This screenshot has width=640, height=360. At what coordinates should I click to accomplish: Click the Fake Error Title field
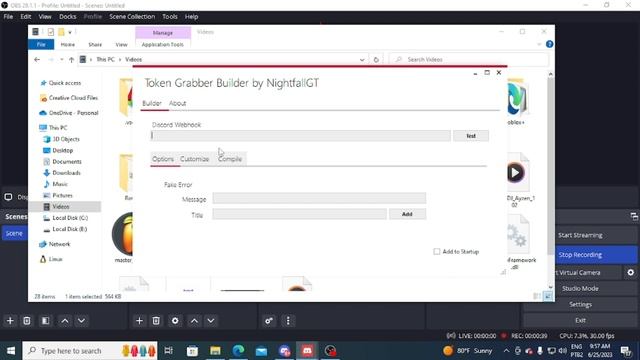tap(299, 214)
